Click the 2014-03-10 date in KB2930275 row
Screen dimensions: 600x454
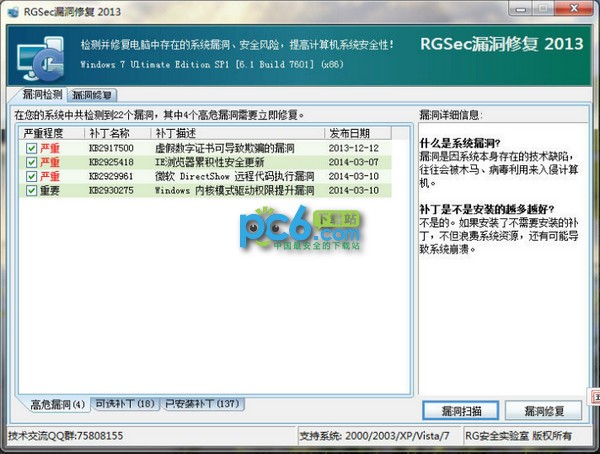coord(354,190)
